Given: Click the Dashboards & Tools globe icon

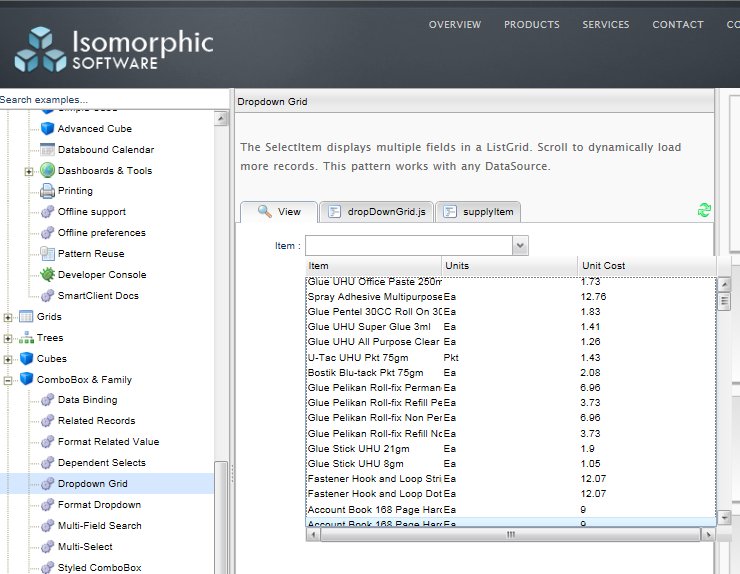Looking at the screenshot, I should click(47, 171).
